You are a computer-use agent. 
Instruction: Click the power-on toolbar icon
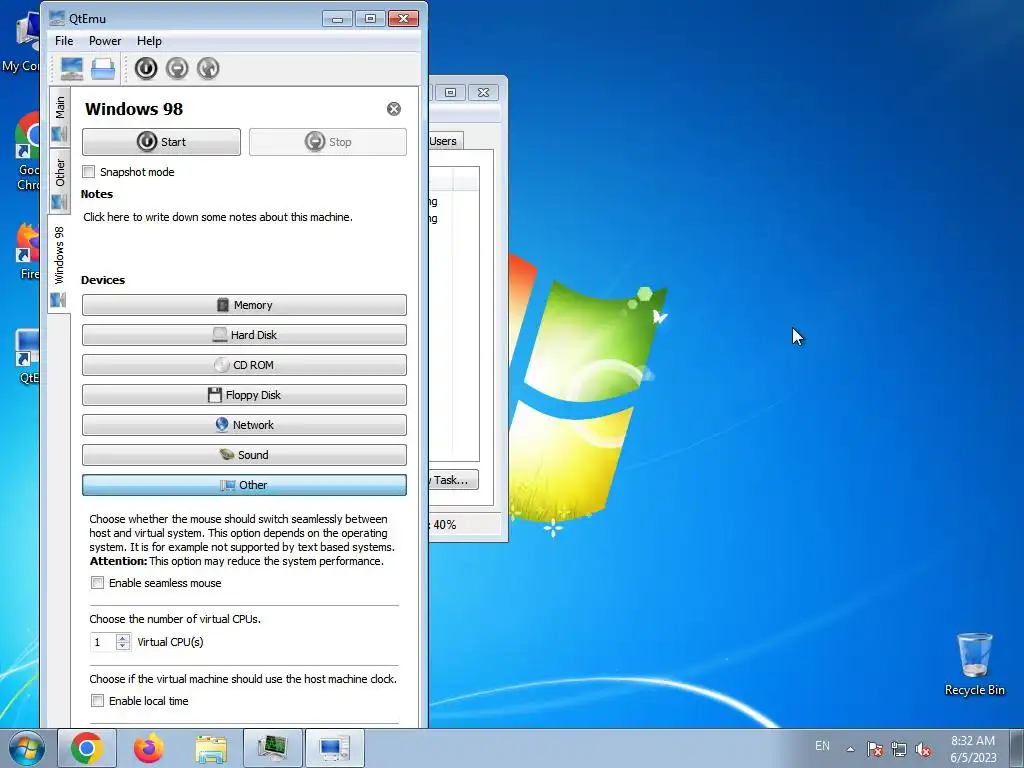146,69
